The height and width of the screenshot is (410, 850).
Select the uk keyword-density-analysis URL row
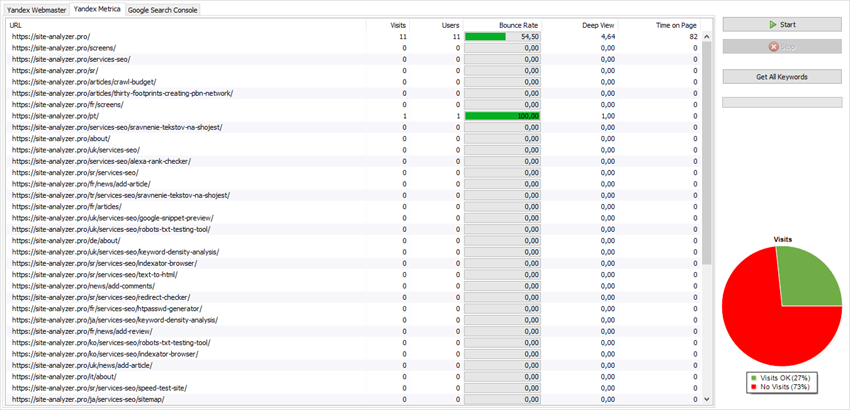pos(355,252)
